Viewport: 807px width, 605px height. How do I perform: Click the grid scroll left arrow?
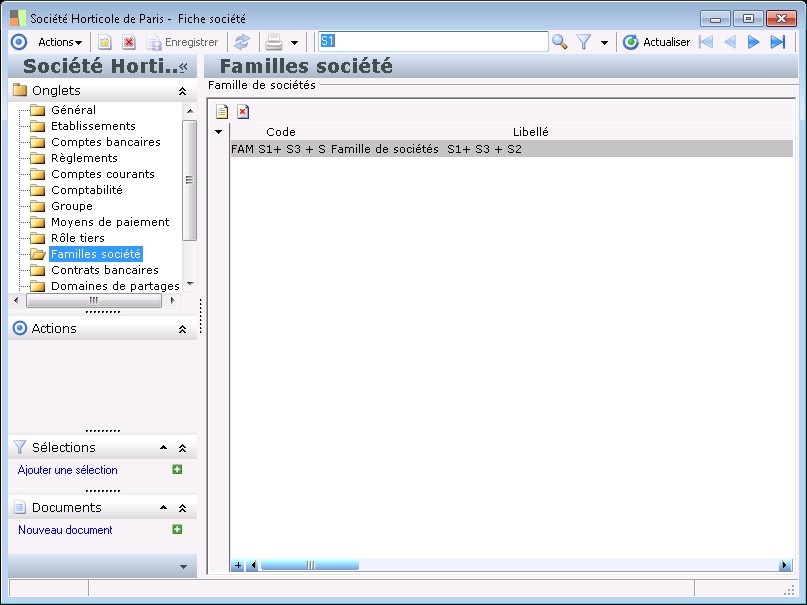click(253, 565)
